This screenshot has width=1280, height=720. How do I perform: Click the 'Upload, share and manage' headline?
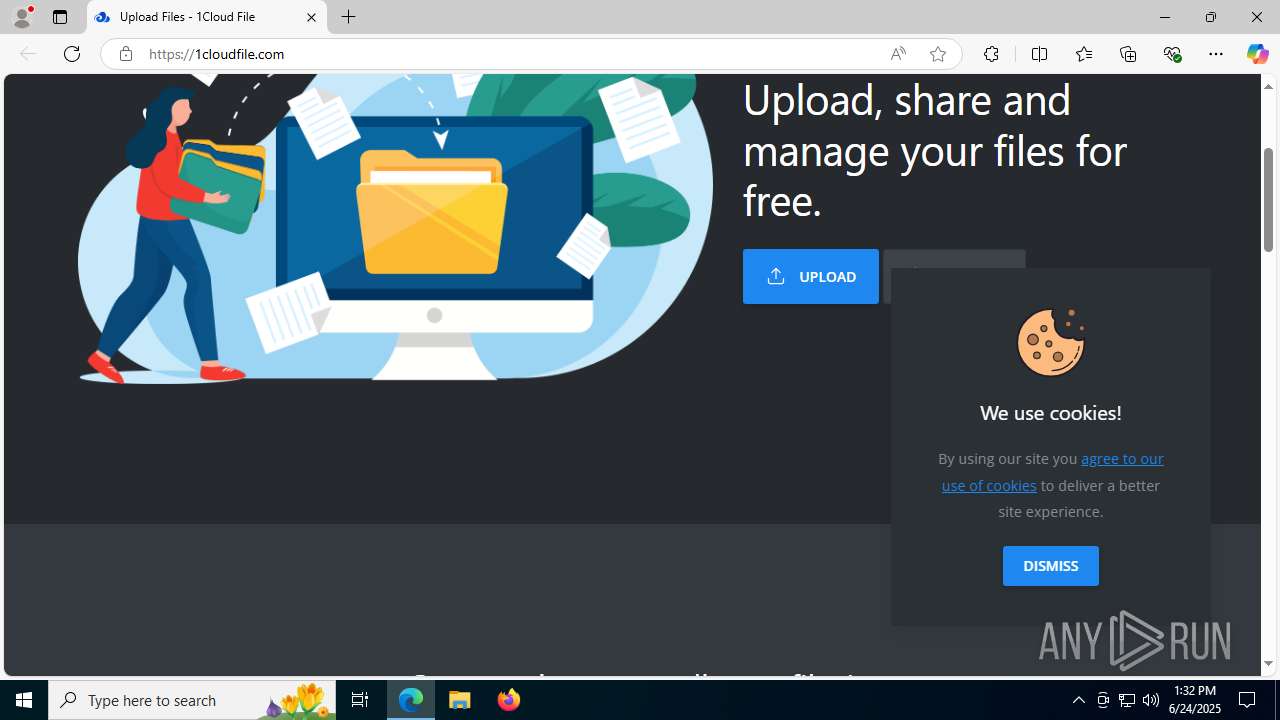(x=935, y=150)
